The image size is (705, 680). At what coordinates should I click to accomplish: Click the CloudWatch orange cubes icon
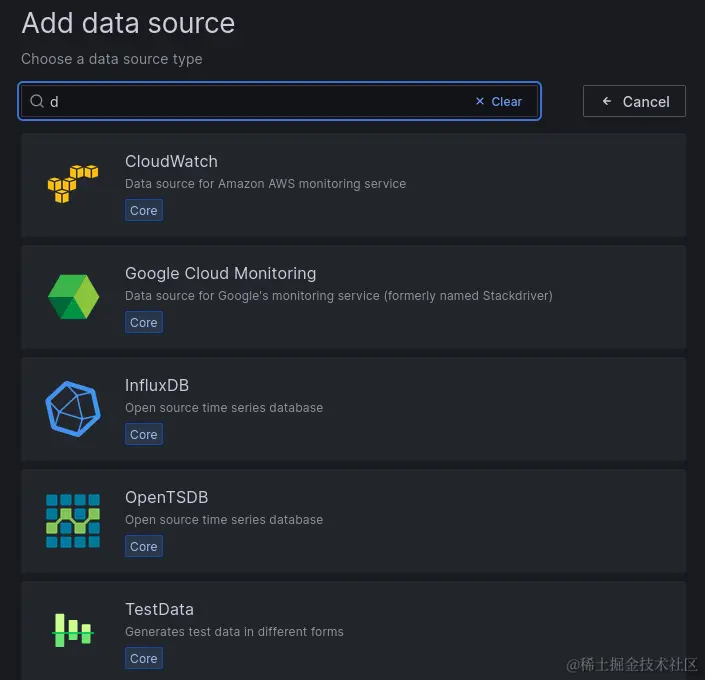[73, 185]
